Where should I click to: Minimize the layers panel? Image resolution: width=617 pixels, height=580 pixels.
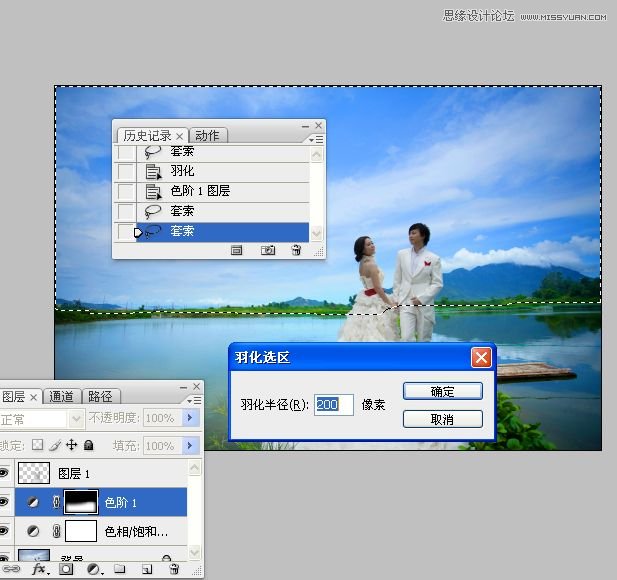coord(183,388)
